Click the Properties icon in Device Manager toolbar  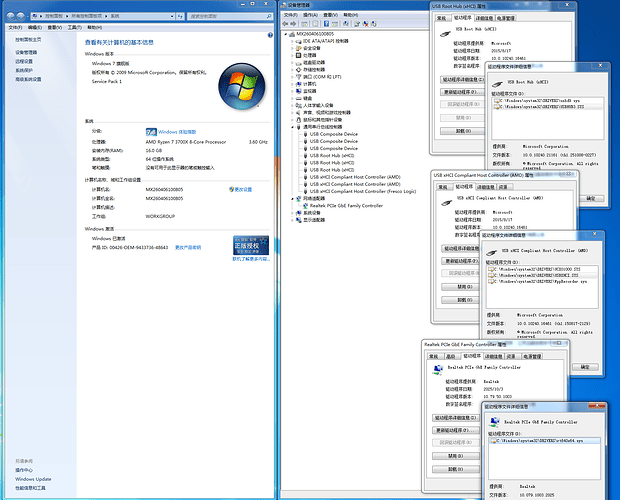click(x=315, y=24)
